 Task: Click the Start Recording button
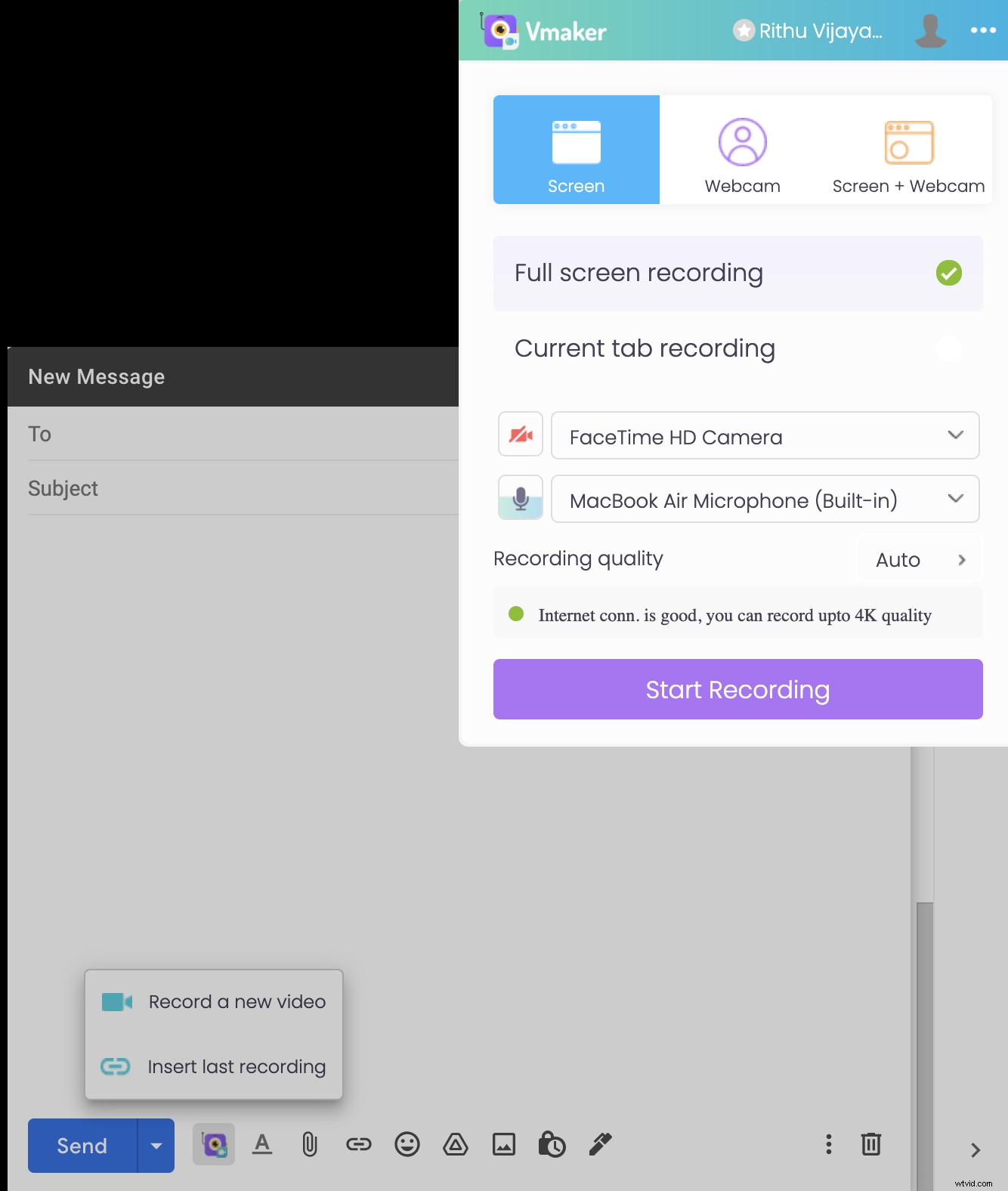point(738,689)
